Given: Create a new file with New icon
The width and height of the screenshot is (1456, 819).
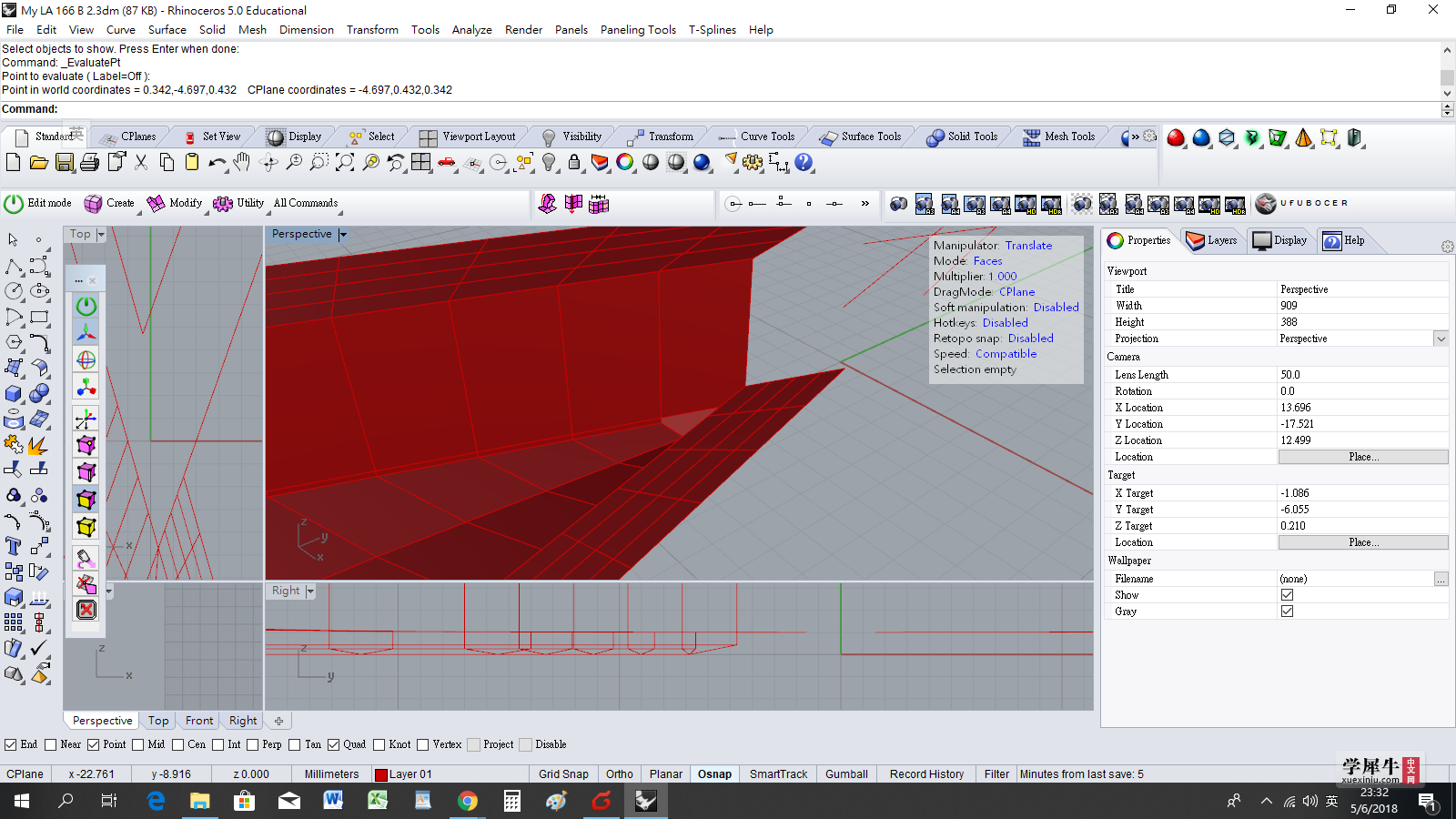Looking at the screenshot, I should coord(13,162).
